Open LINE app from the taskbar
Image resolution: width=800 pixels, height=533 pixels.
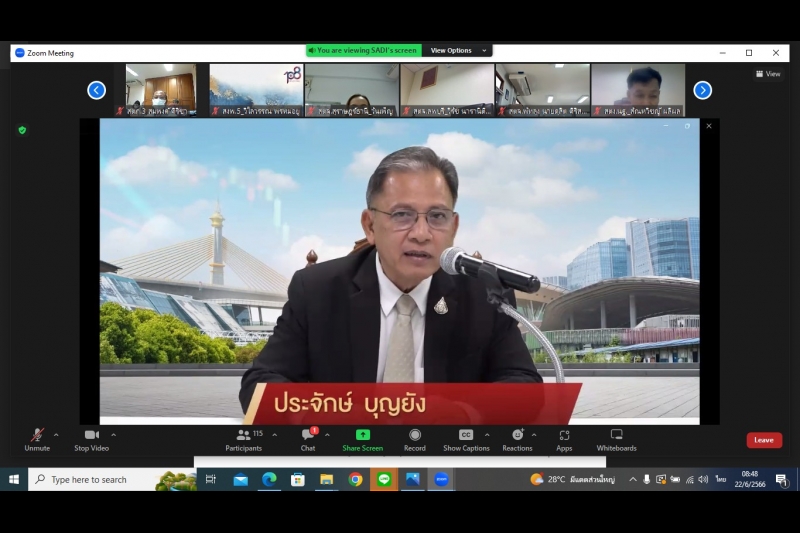384,480
